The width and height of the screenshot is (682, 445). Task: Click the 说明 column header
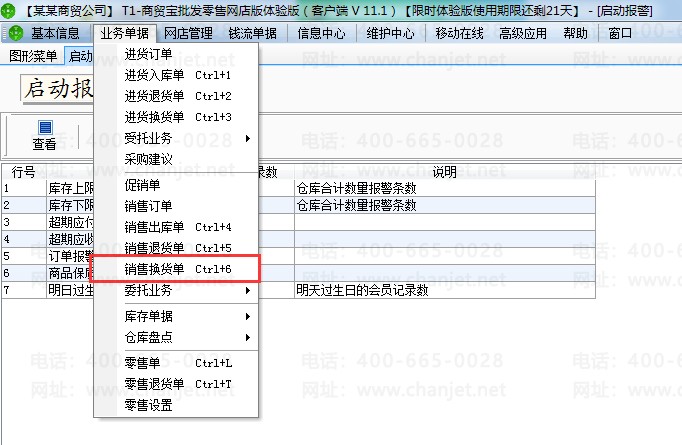pyautogui.click(x=445, y=172)
